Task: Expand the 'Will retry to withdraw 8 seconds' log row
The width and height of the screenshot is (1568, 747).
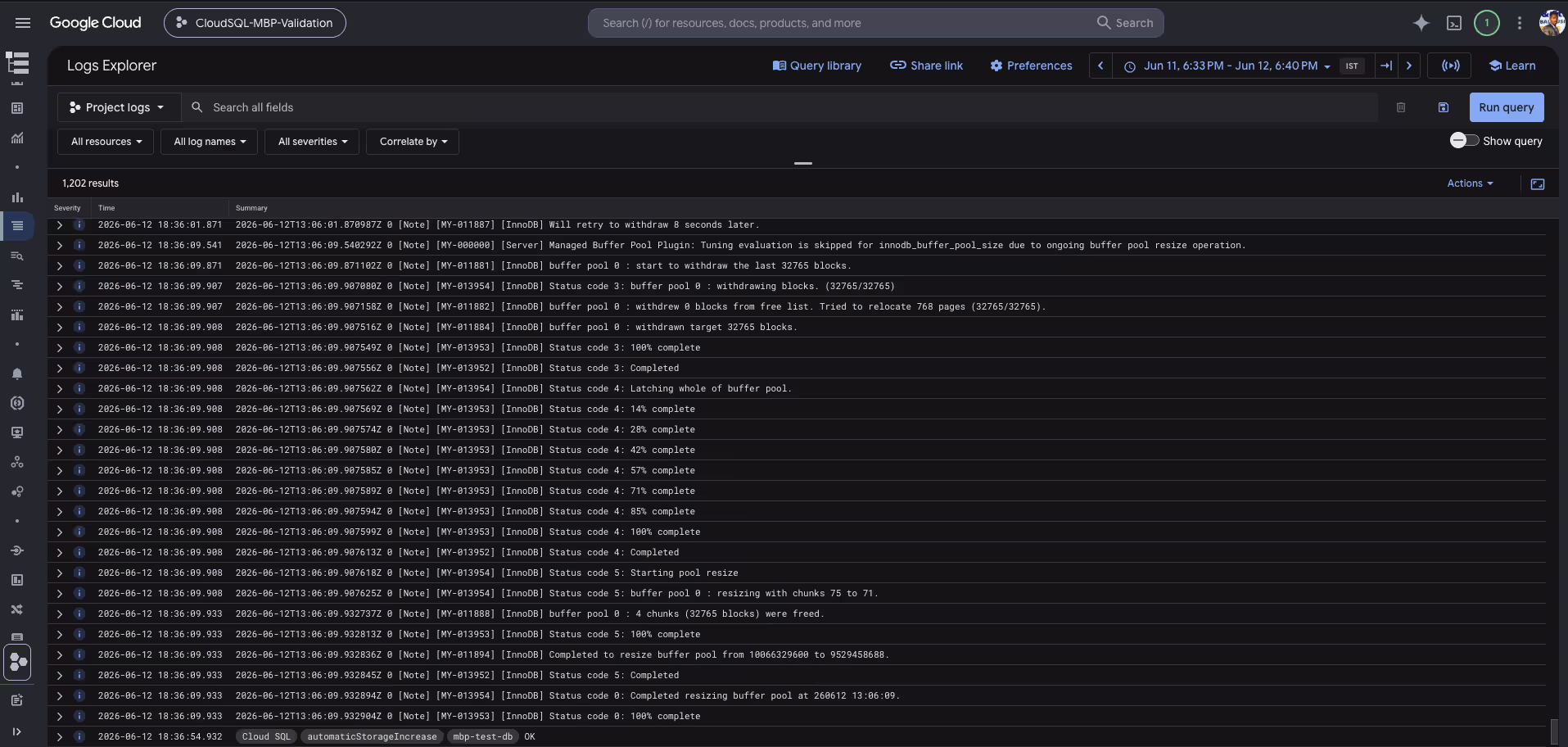Action: click(x=60, y=224)
